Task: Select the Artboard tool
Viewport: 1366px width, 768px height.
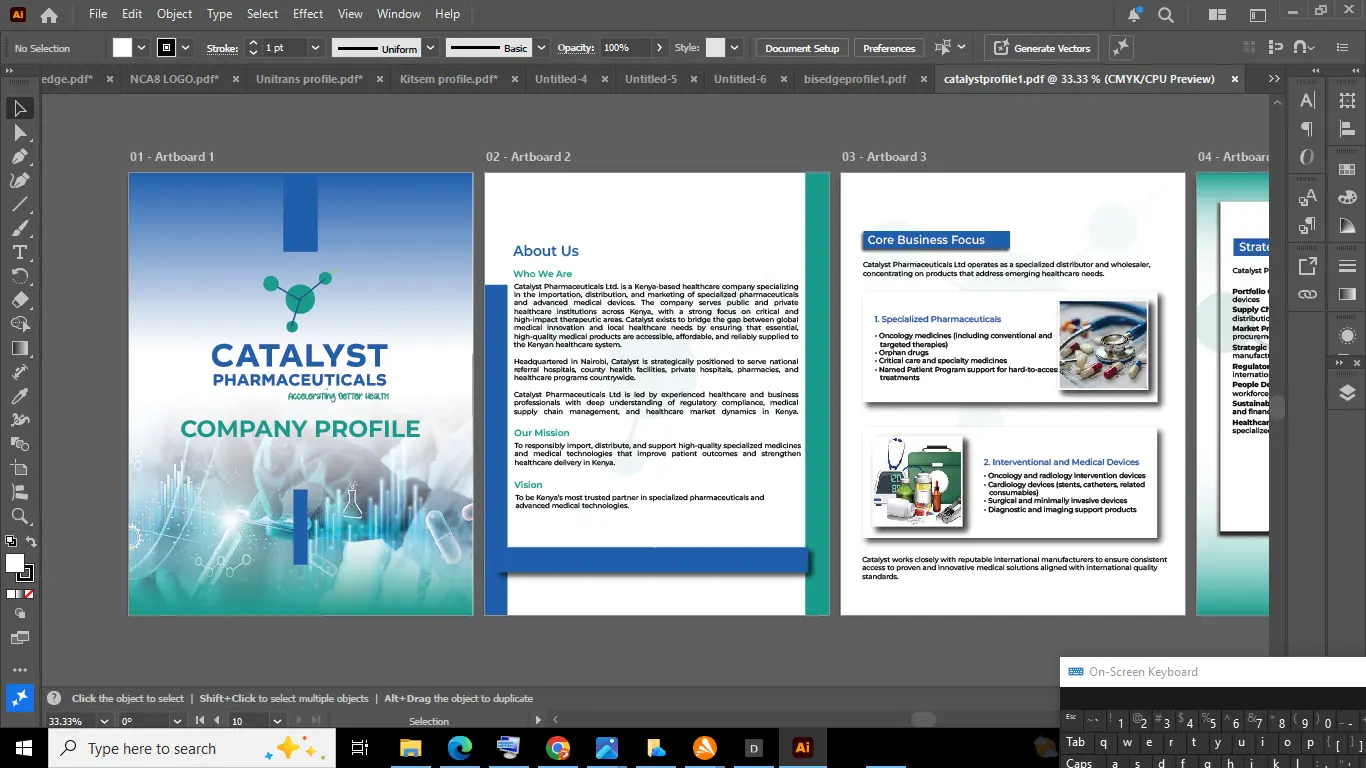Action: (20, 468)
